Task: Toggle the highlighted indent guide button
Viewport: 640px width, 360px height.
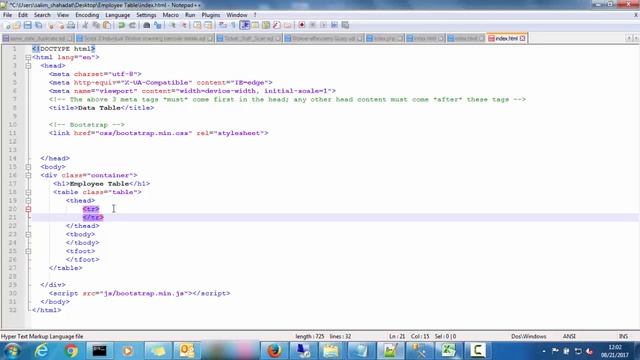Action: pos(244,25)
